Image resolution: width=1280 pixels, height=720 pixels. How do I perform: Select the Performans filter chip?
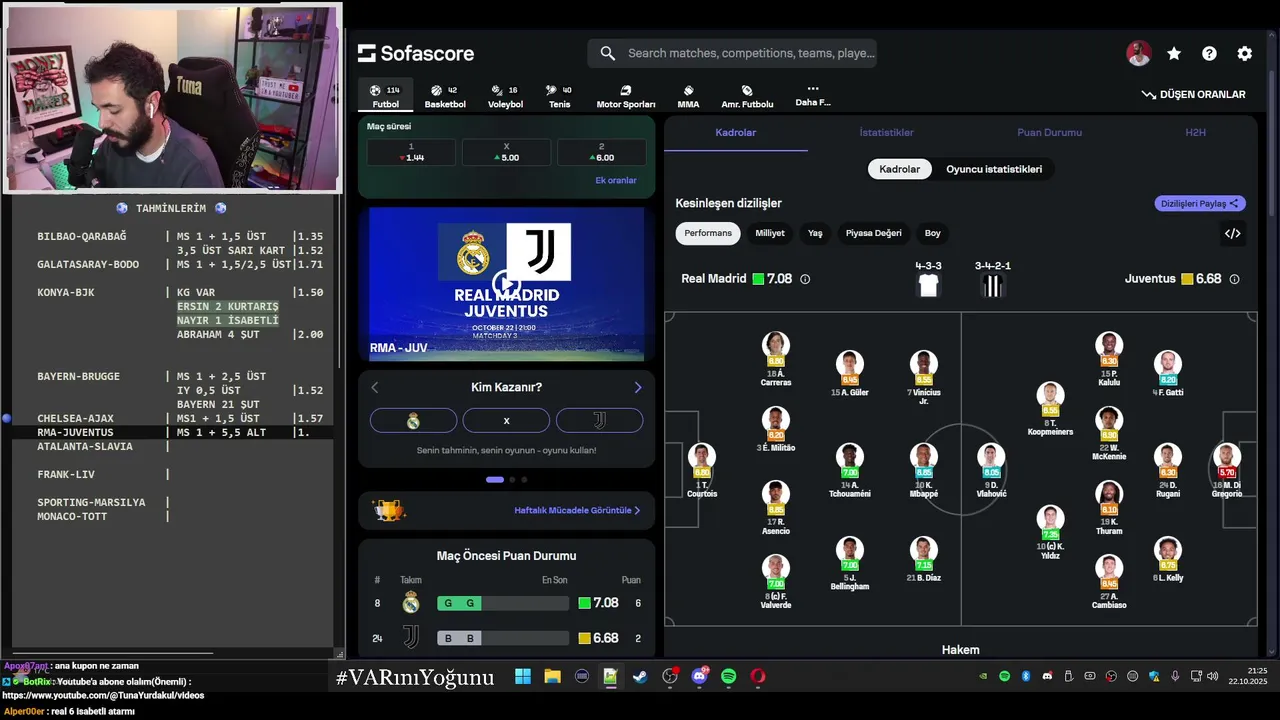[708, 233]
